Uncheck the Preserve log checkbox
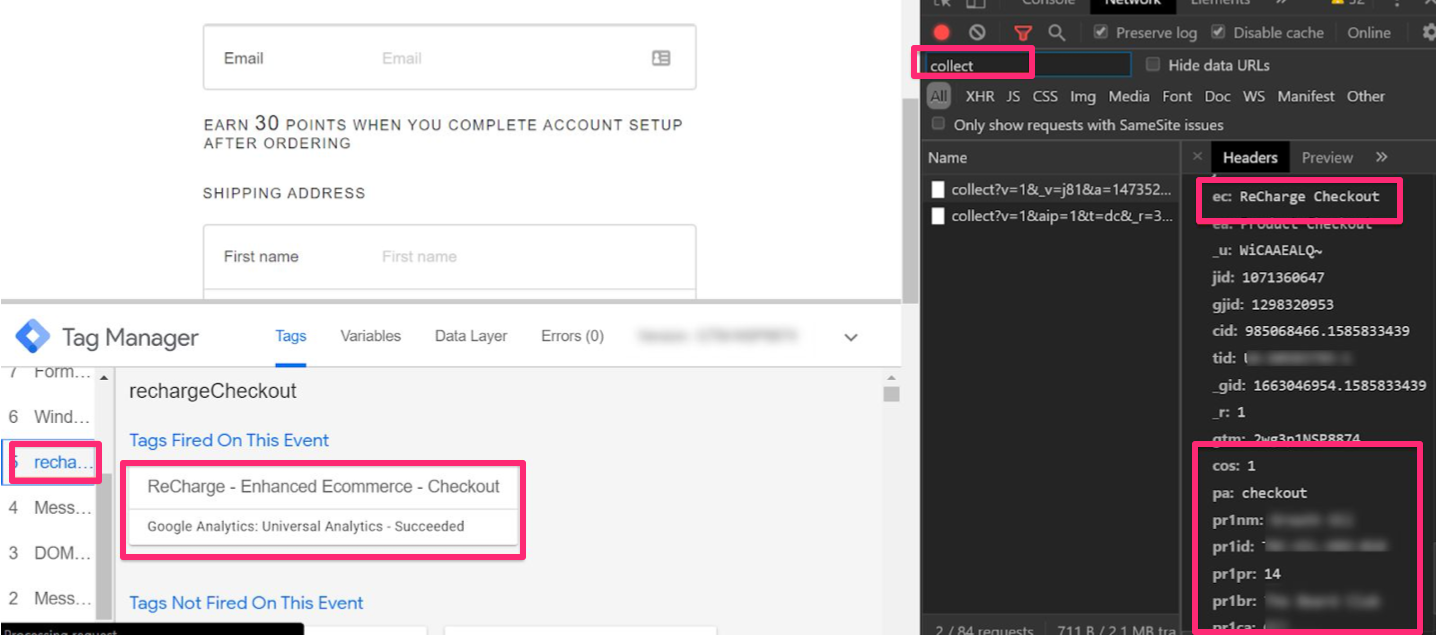This screenshot has width=1436, height=640. (x=1100, y=32)
